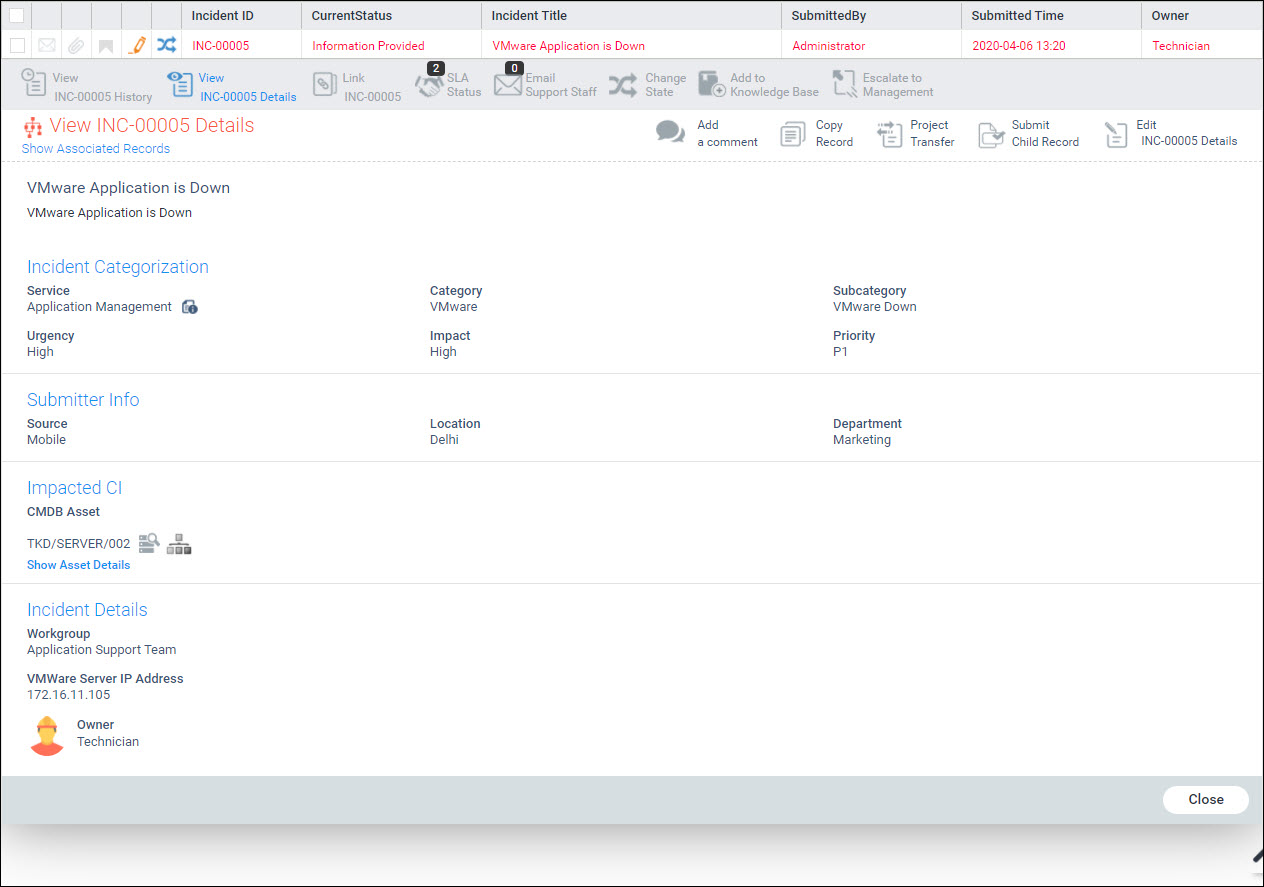Expand Show Asset Details link
Screen dimensions: 1264x887
pos(78,565)
